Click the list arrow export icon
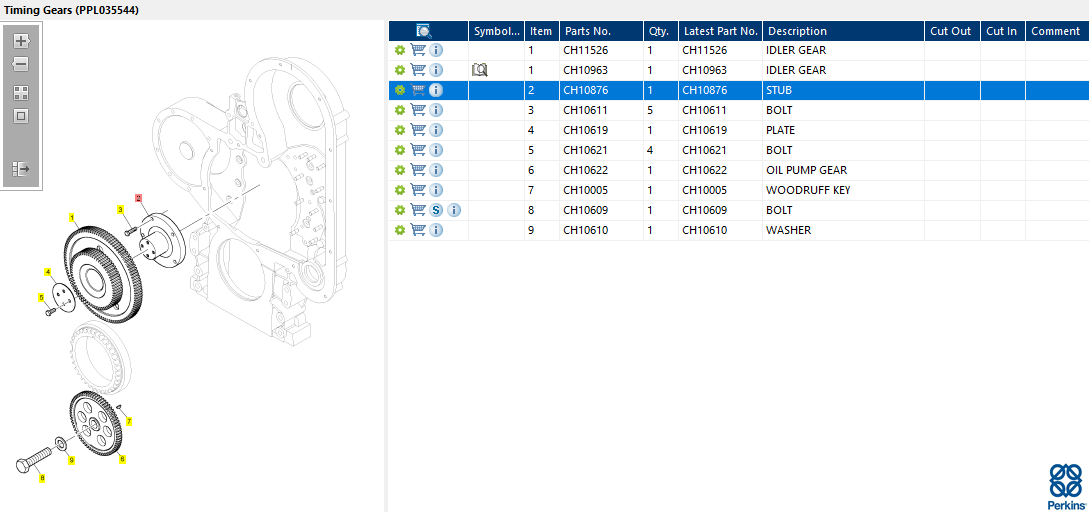Screen dimensions: 1089x512 [20, 169]
